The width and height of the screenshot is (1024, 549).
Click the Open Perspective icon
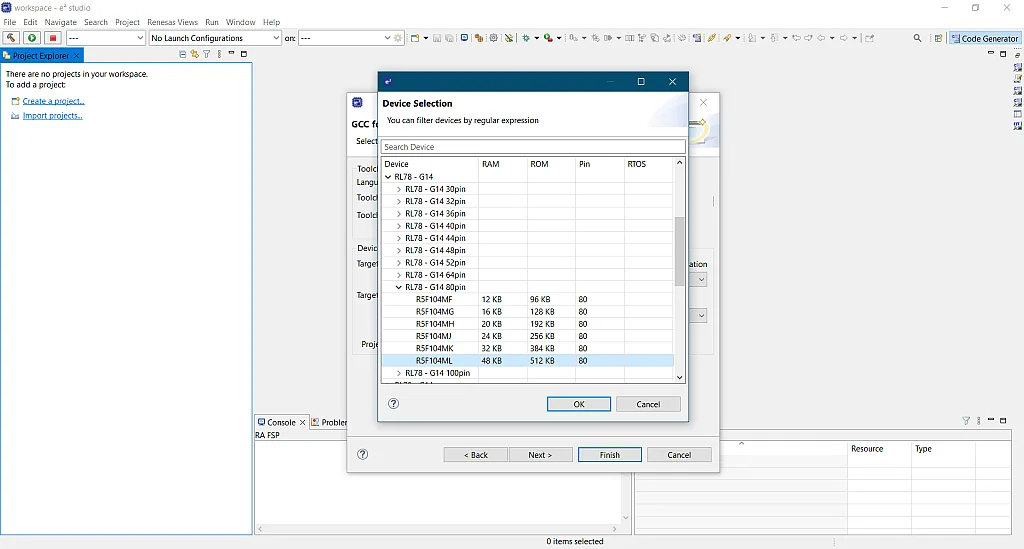(938, 38)
